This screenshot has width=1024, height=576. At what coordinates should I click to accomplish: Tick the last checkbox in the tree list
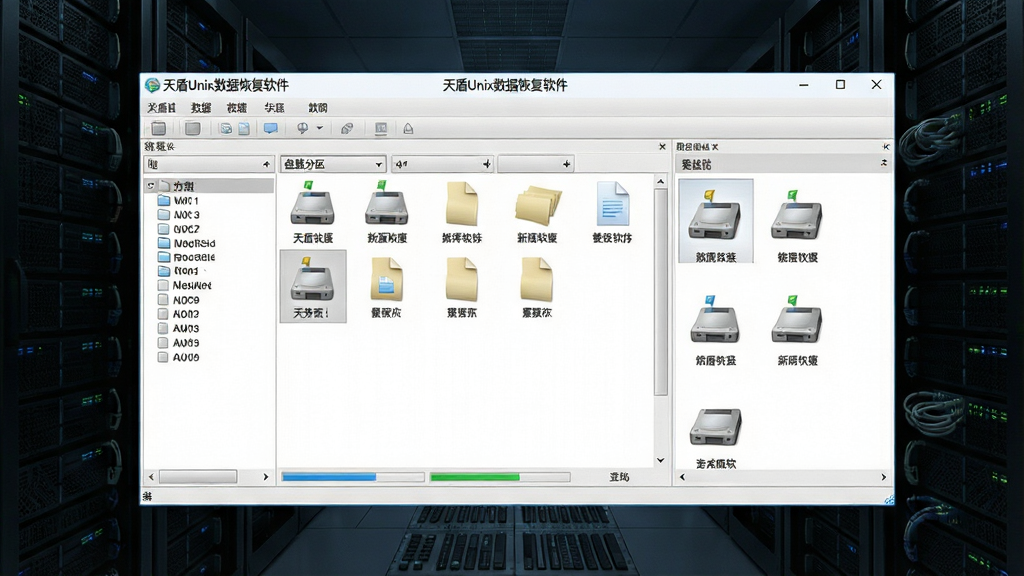[163, 357]
